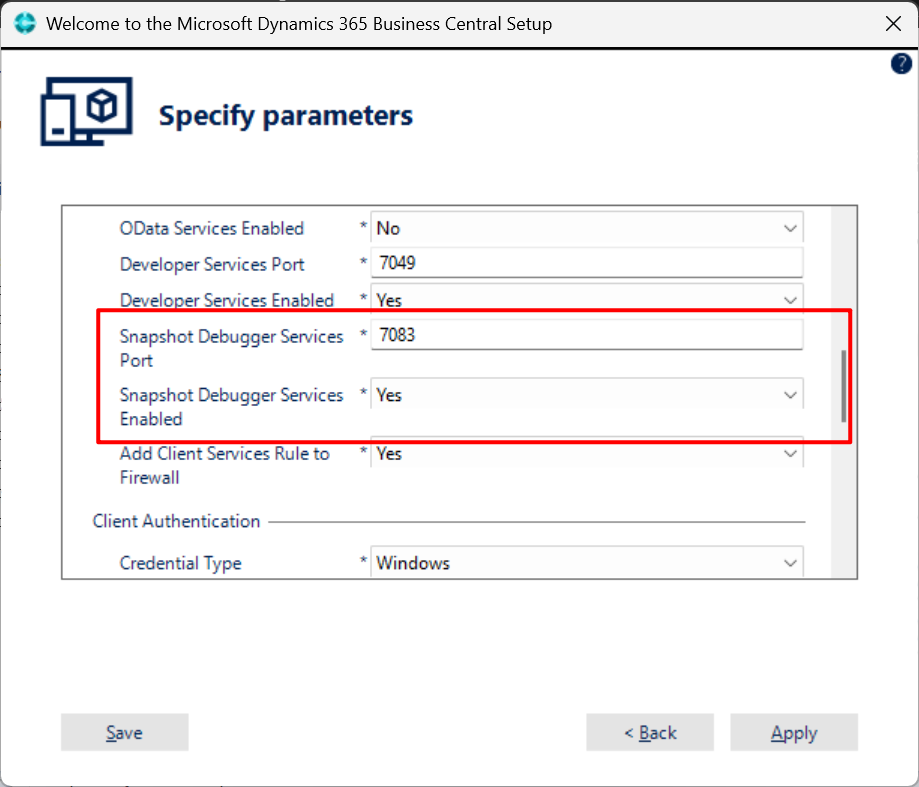Go to previous step with Back
919x787 pixels.
(x=650, y=733)
